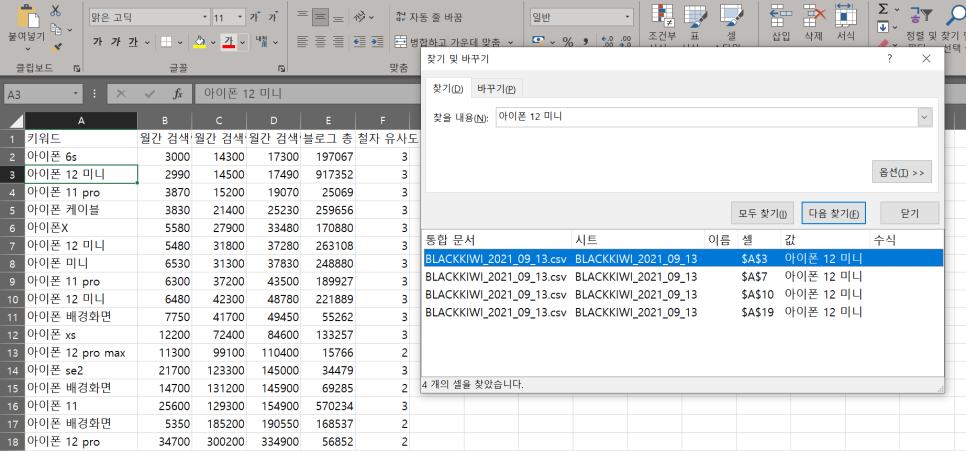This screenshot has height=451, width=966.
Task: Click the formula bar showing 아이폰 12 미니
Action: [x=306, y=94]
